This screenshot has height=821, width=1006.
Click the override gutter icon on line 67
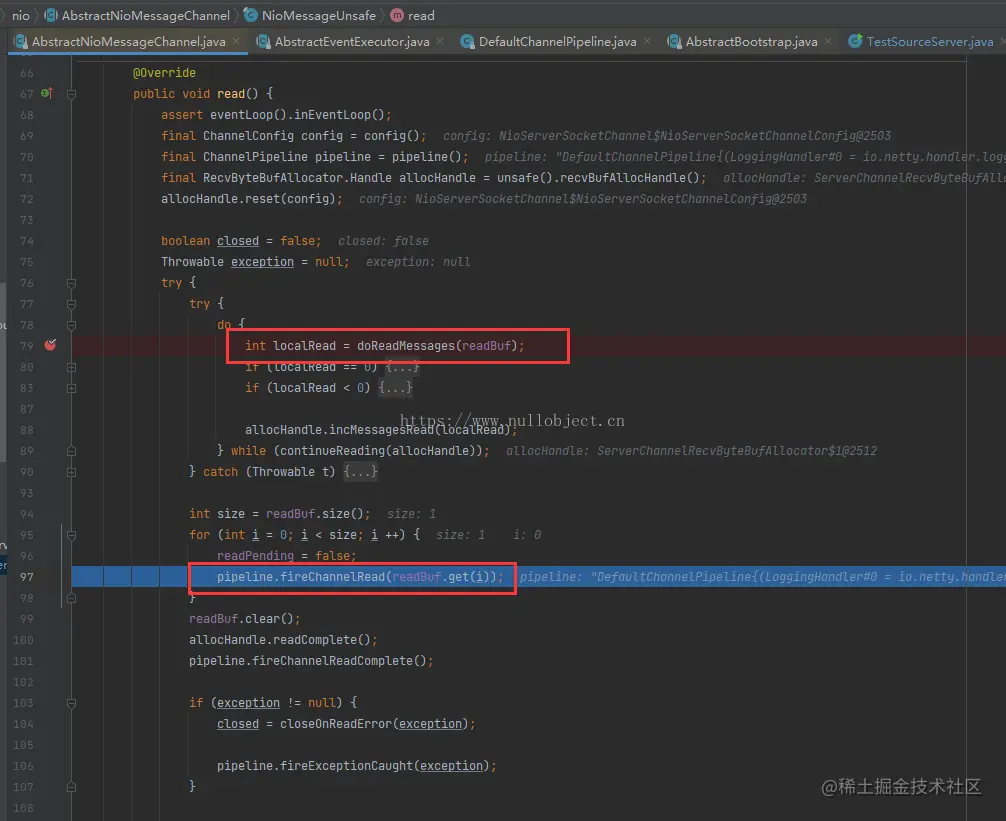47,93
